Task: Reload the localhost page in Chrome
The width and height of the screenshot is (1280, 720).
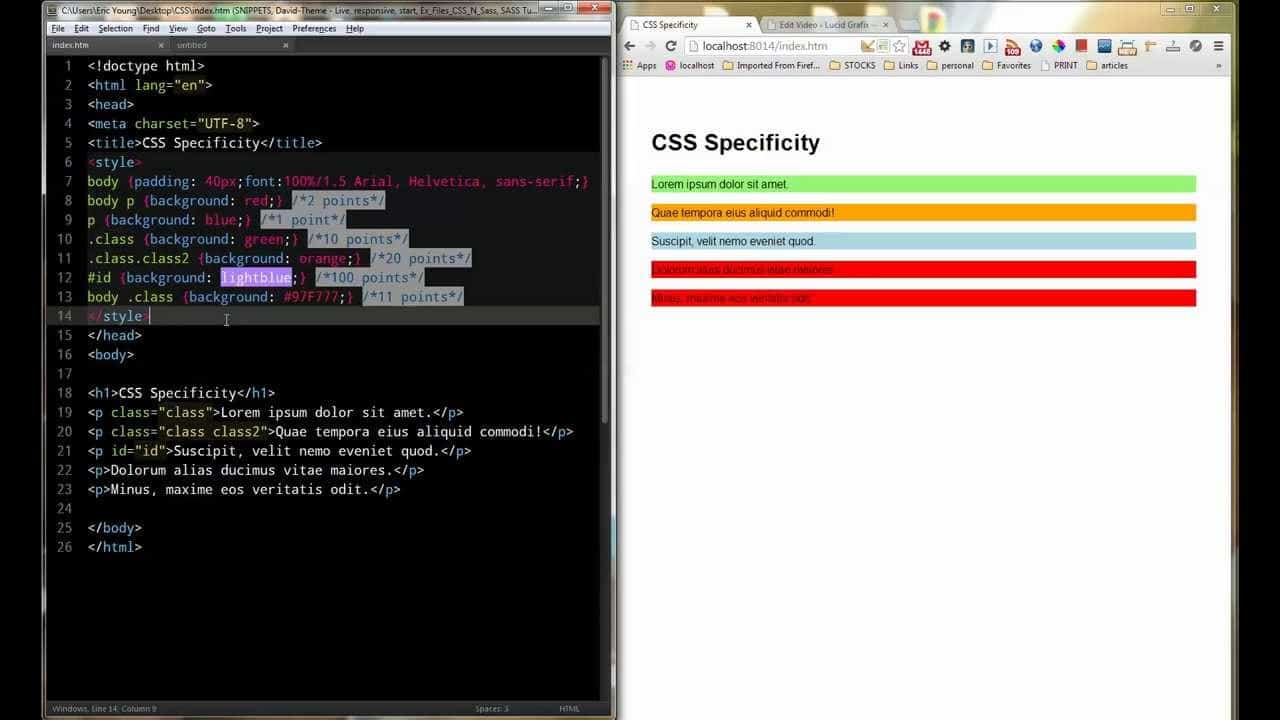Action: coord(671,46)
